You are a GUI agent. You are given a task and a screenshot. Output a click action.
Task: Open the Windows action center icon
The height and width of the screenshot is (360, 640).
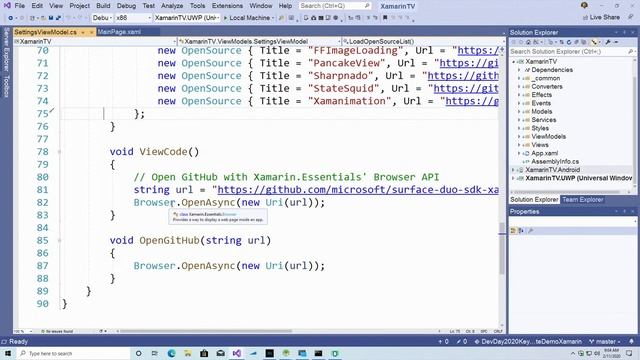tap(629, 353)
